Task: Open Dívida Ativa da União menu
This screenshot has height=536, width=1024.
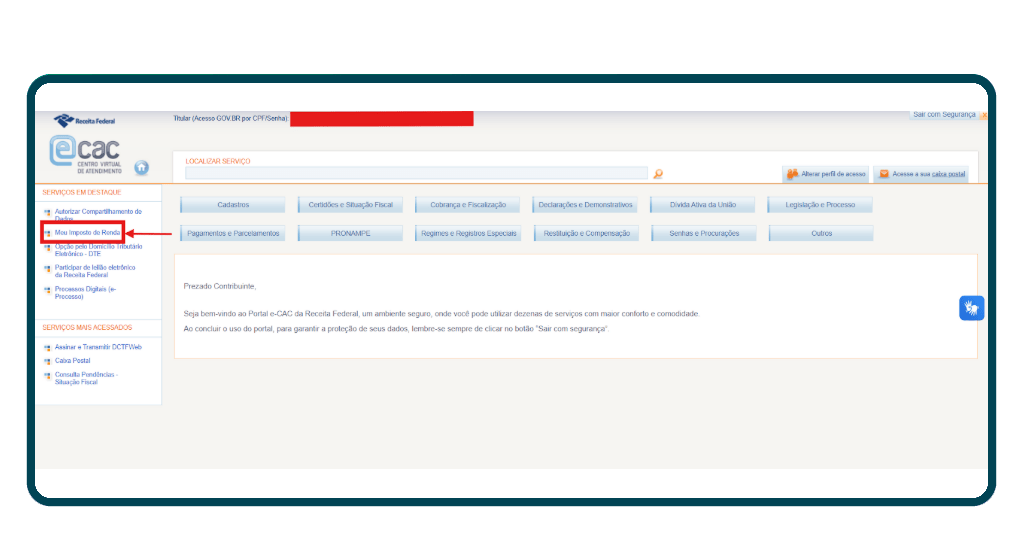Action: tap(703, 205)
